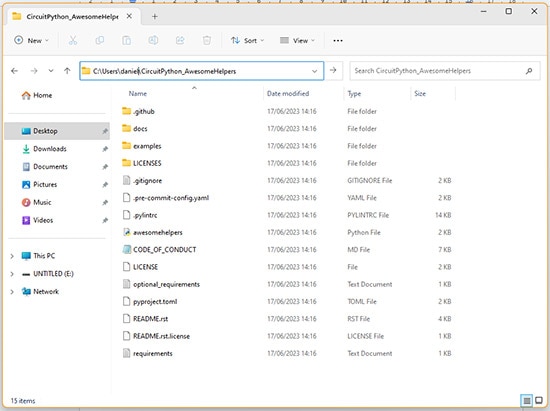Select the README.rst.license file
Viewport: 550px width, 411px height.
click(161, 336)
